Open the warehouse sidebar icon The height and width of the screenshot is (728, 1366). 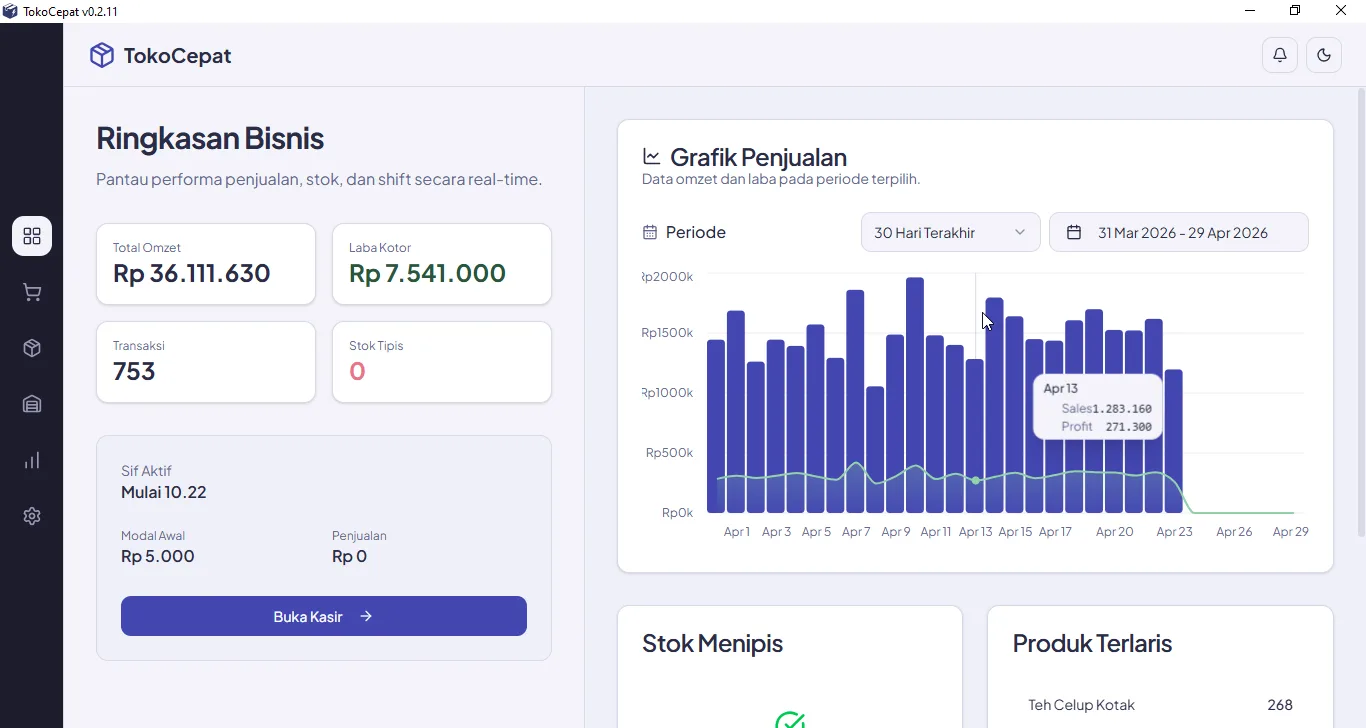[32, 404]
